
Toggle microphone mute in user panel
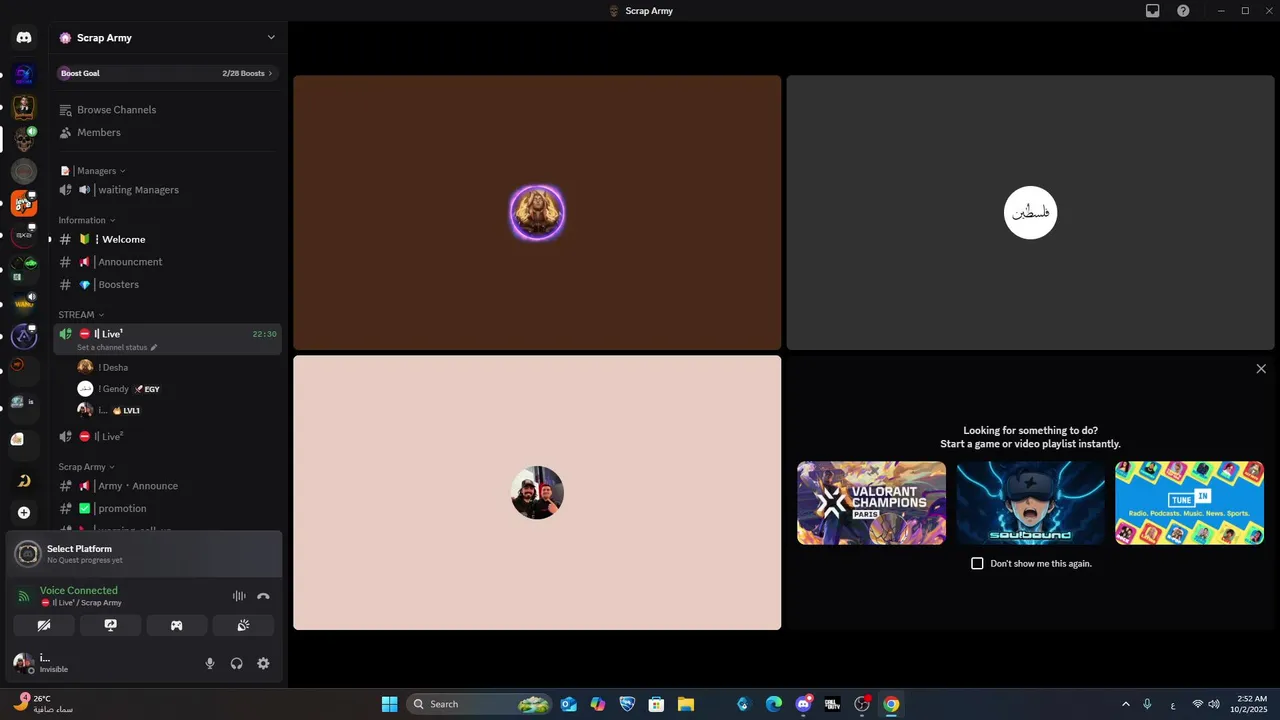coord(210,663)
